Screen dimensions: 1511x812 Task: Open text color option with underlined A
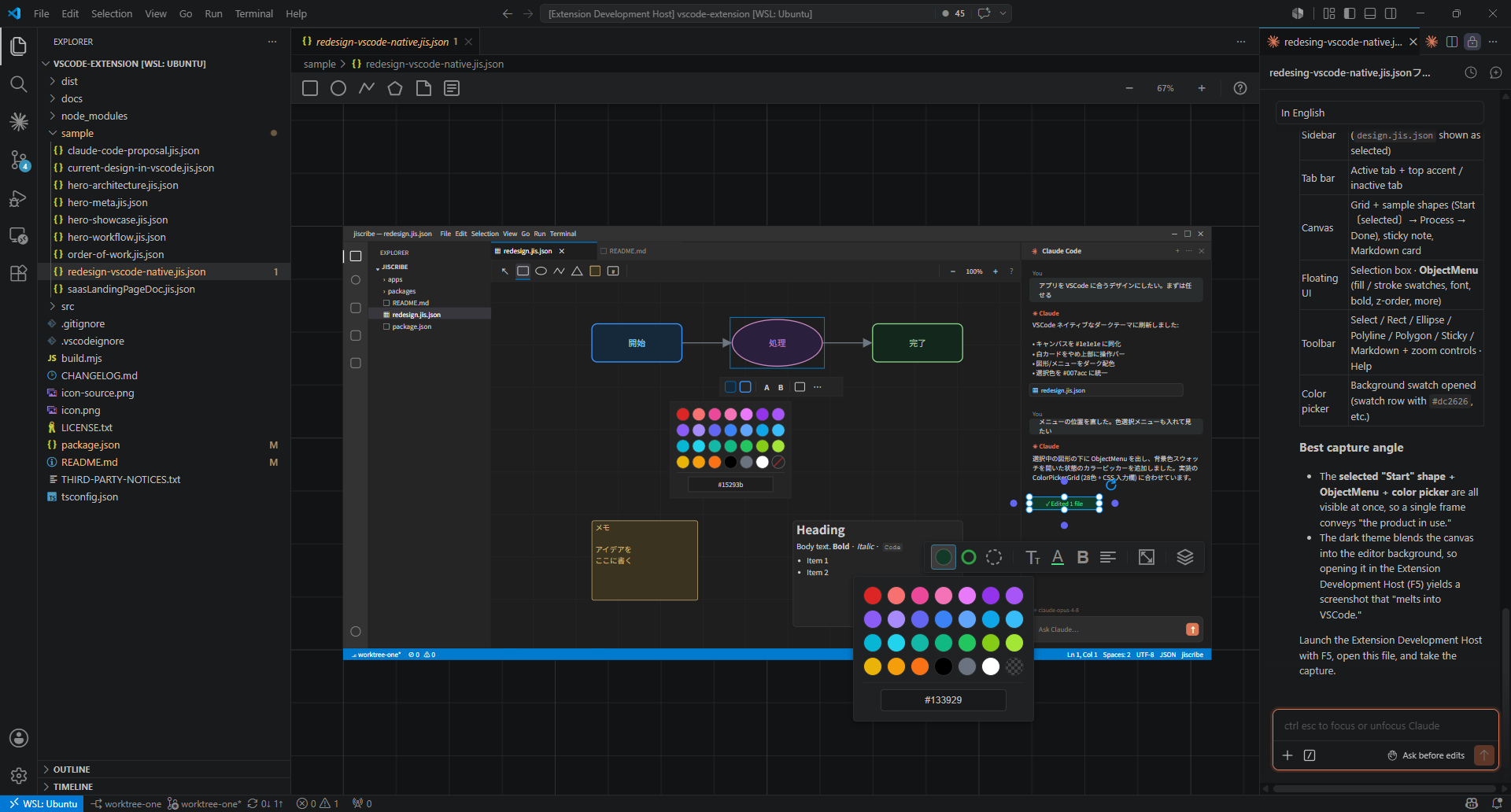click(x=1058, y=557)
